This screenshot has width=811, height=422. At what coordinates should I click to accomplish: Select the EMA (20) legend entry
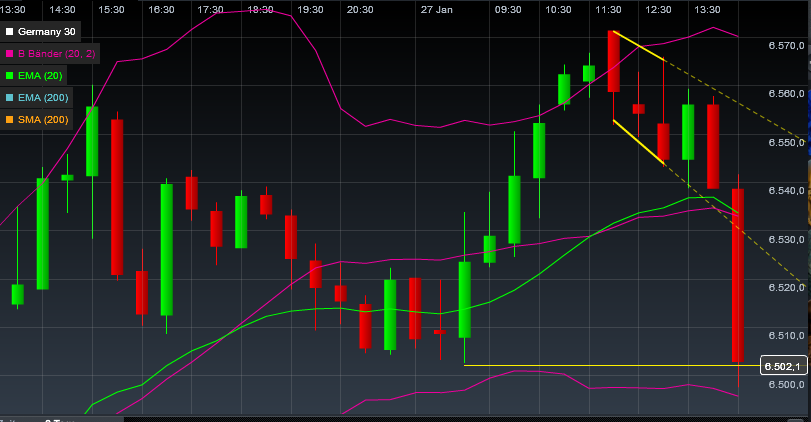[x=34, y=76]
